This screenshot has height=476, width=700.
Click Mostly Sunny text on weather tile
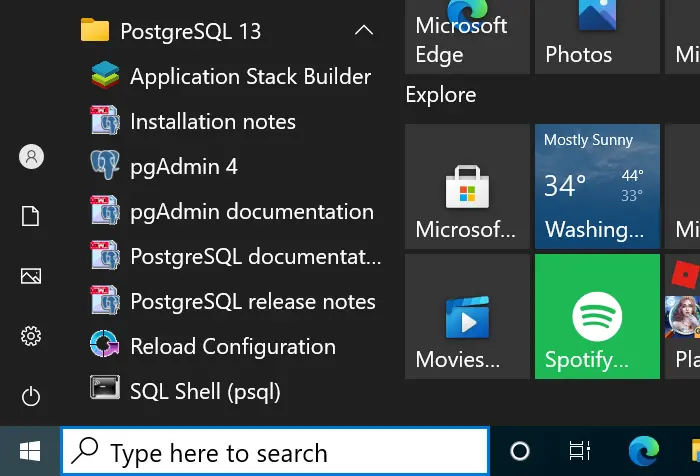pyautogui.click(x=588, y=140)
